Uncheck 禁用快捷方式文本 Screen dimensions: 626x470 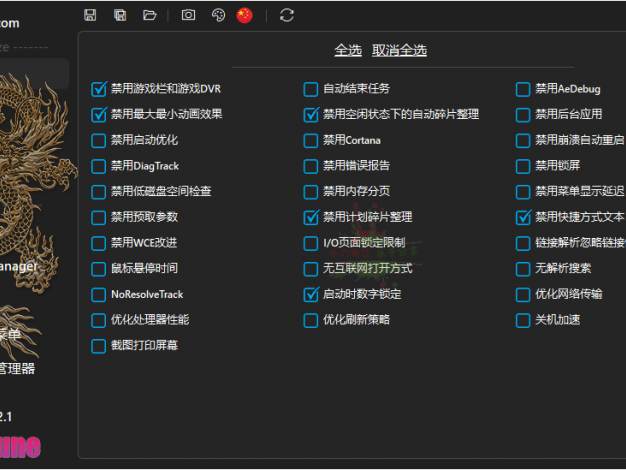523,218
